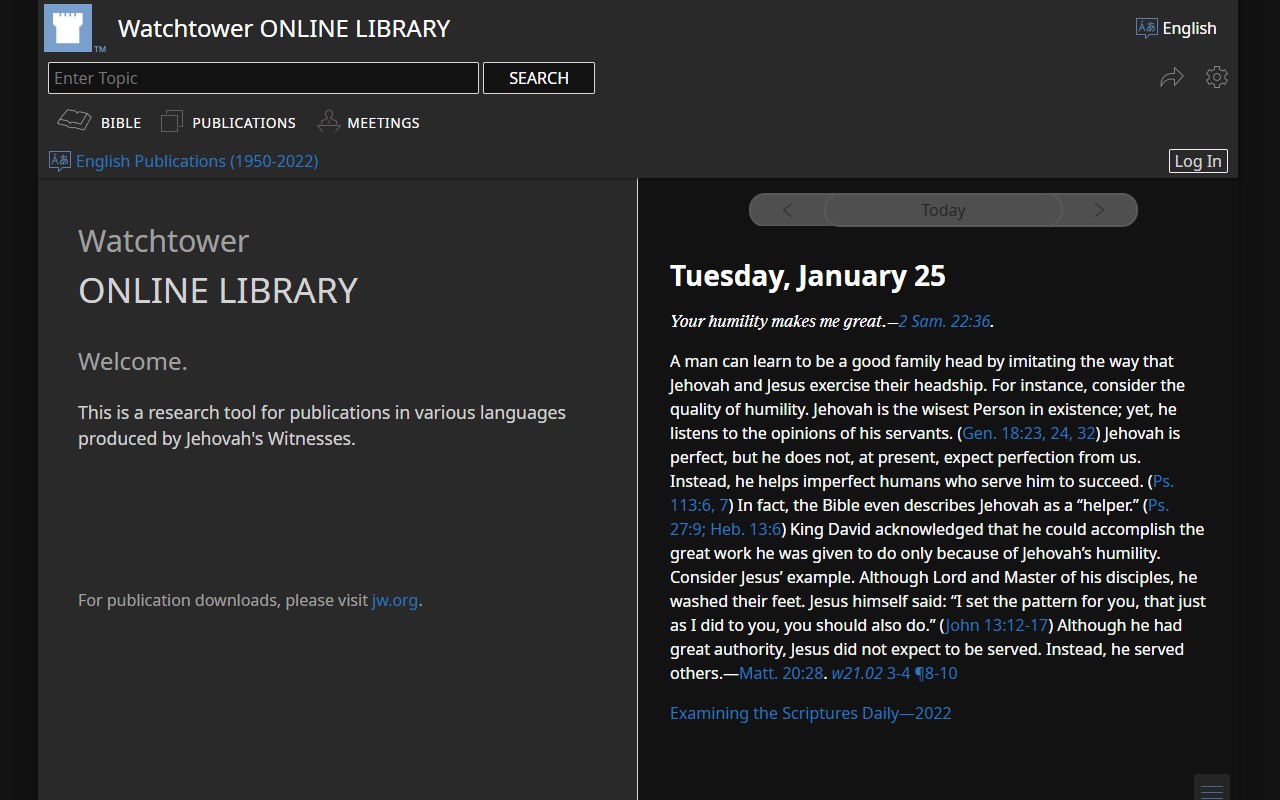
Task: Click the SEARCH button
Action: 539,78
